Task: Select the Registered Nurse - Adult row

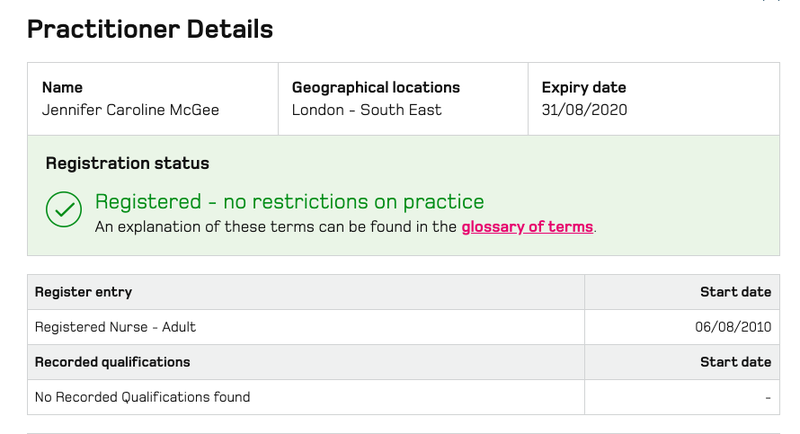Action: [x=403, y=327]
